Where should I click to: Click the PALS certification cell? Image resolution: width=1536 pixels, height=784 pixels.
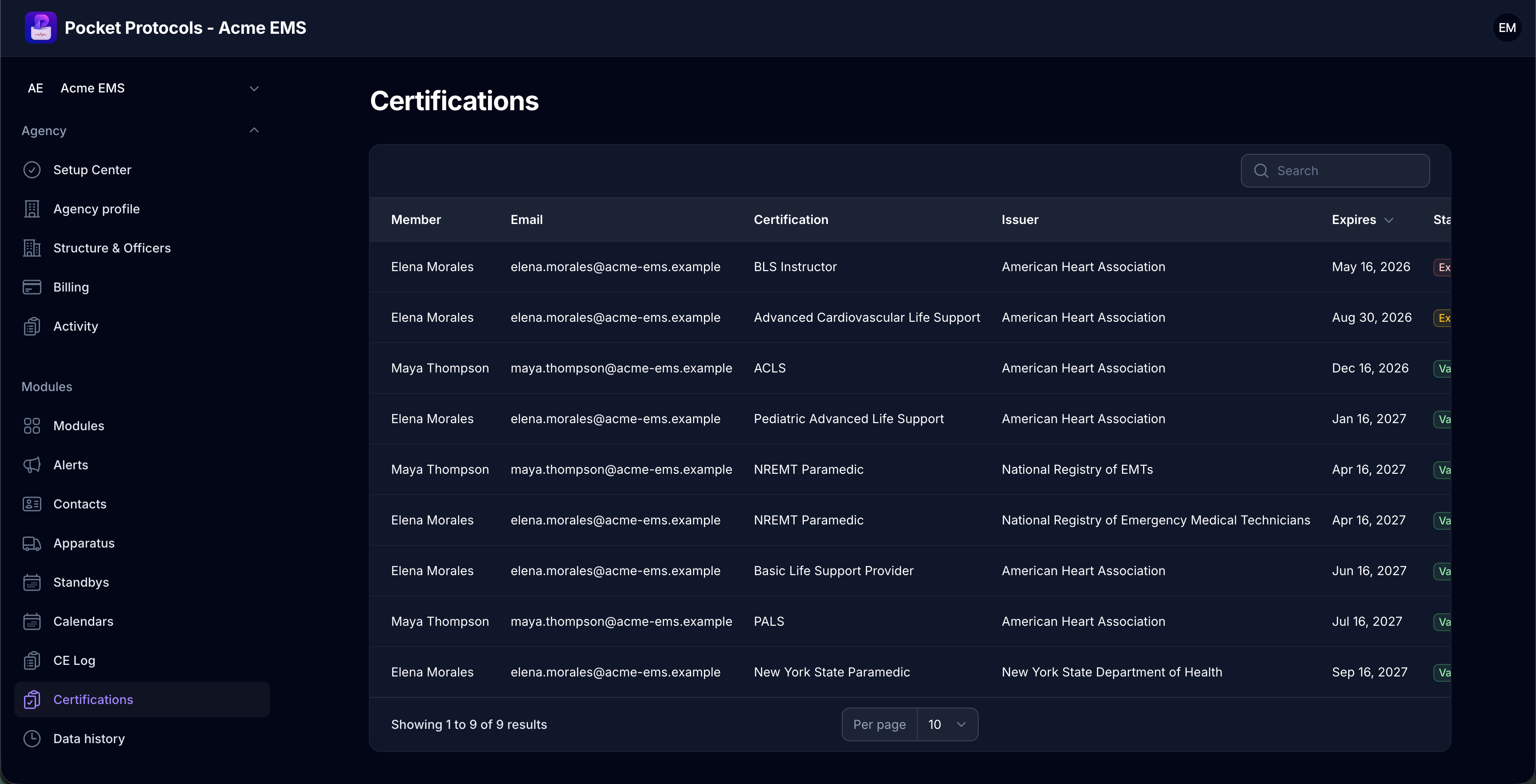click(x=768, y=622)
